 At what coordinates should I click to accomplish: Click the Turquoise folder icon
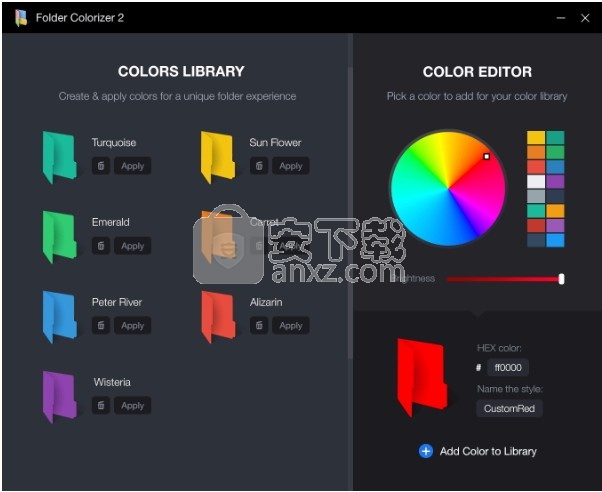click(x=59, y=157)
